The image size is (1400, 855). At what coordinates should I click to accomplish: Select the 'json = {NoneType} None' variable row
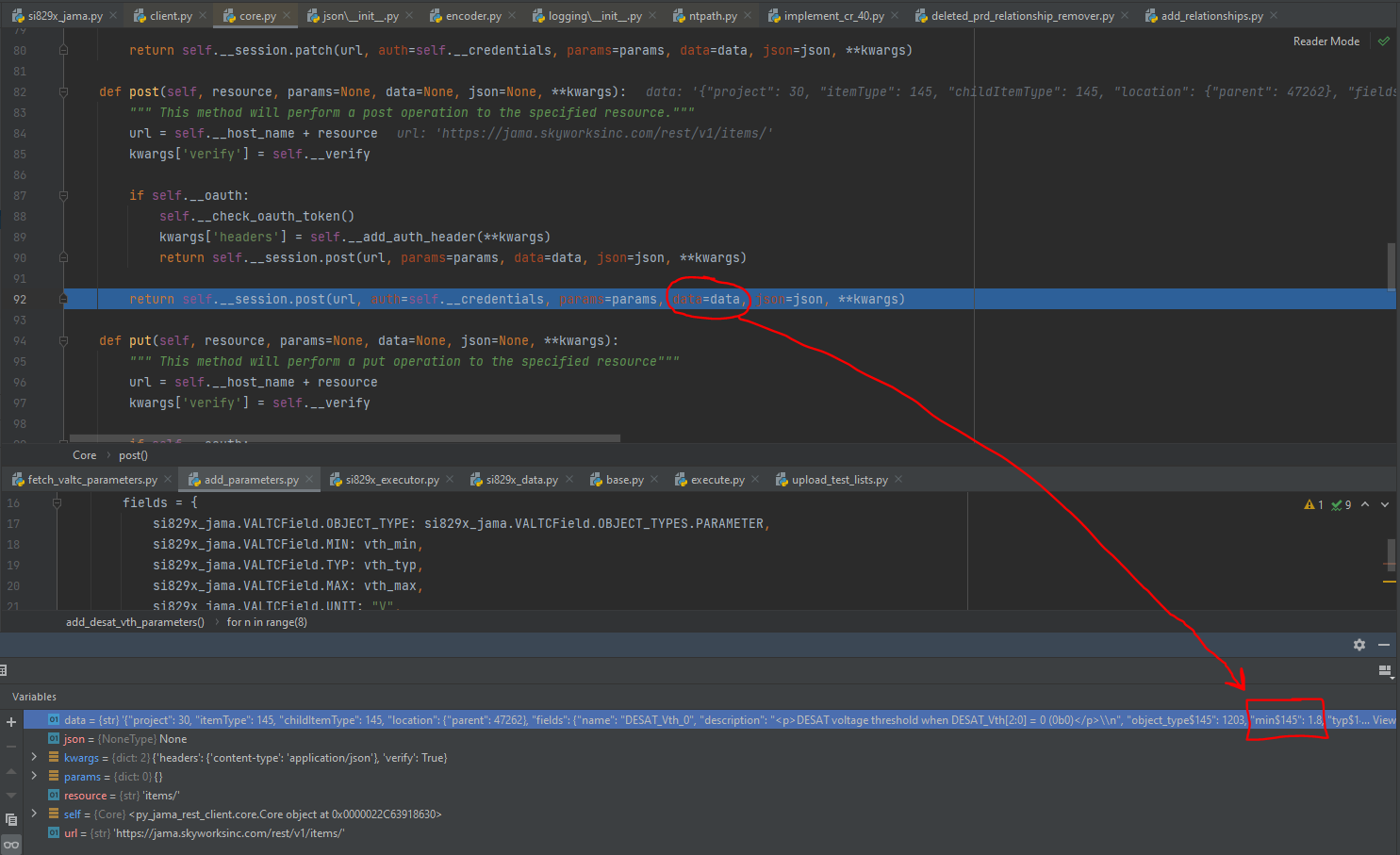[x=709, y=739]
